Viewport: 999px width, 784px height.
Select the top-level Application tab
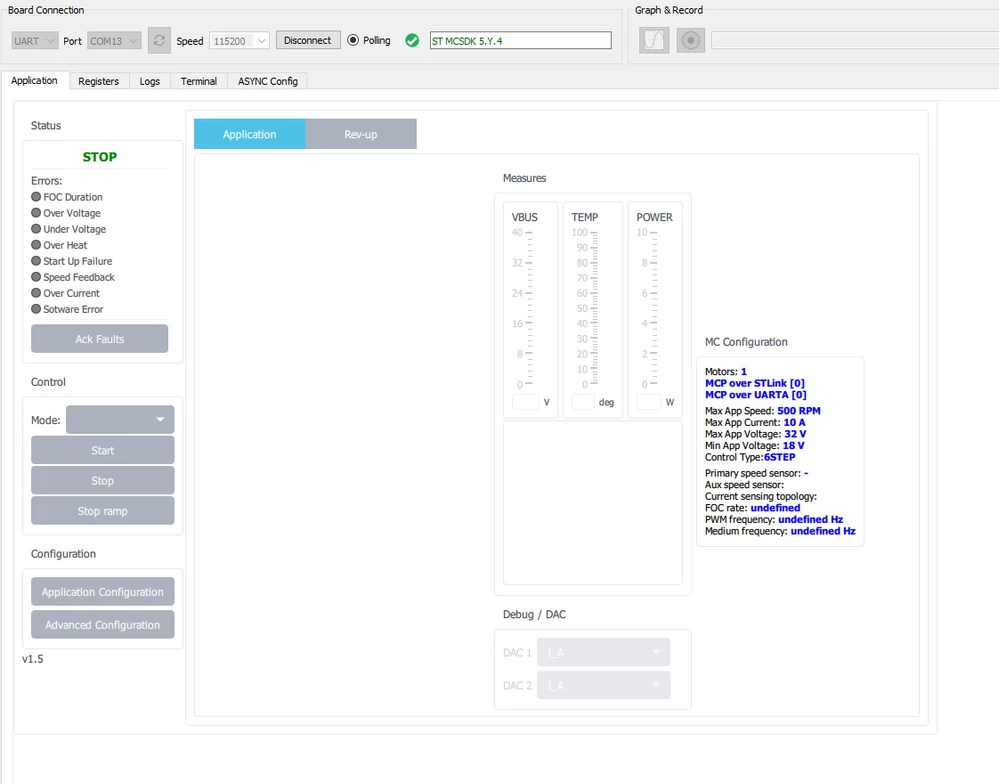tap(34, 80)
